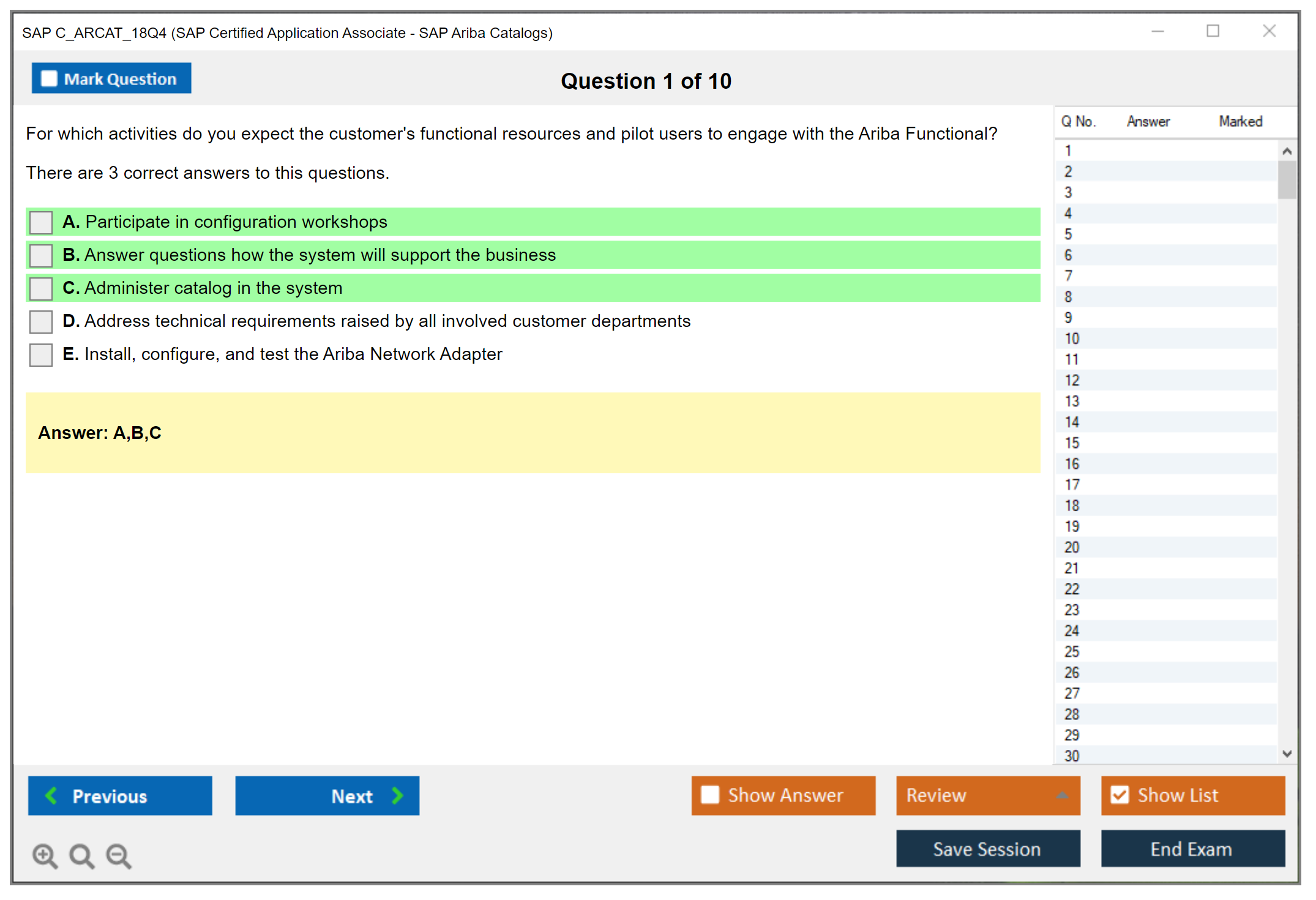1316x900 pixels.
Task: Tick option D Address technical requirements
Action: (x=41, y=321)
